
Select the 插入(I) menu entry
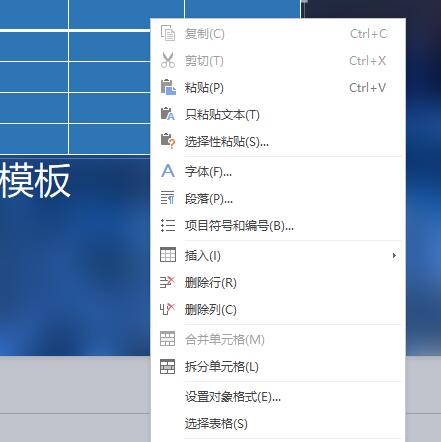coord(278,256)
